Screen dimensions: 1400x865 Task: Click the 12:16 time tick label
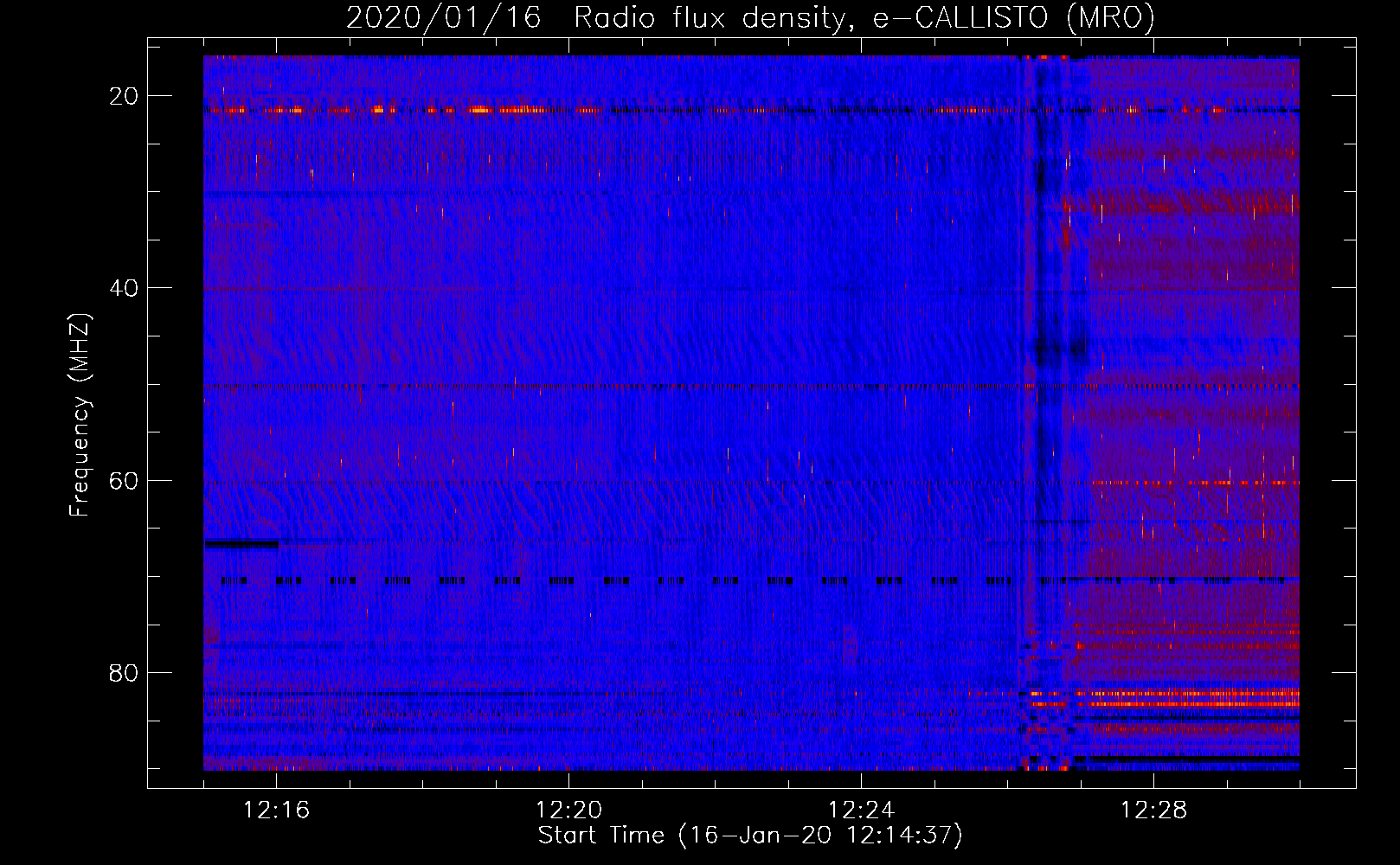pyautogui.click(x=277, y=811)
